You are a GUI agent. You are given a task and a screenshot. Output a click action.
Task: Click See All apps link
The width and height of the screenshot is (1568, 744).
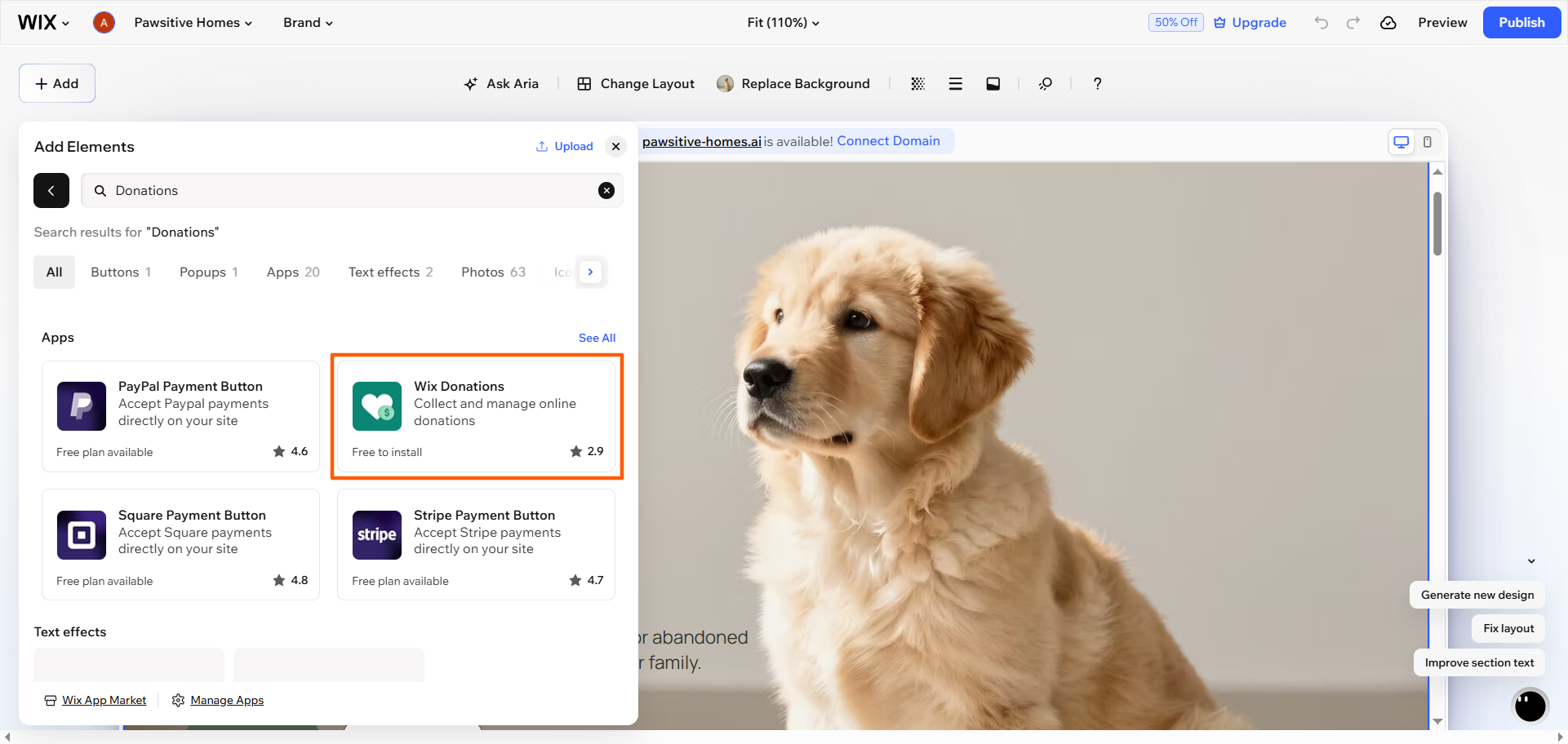[x=597, y=338]
